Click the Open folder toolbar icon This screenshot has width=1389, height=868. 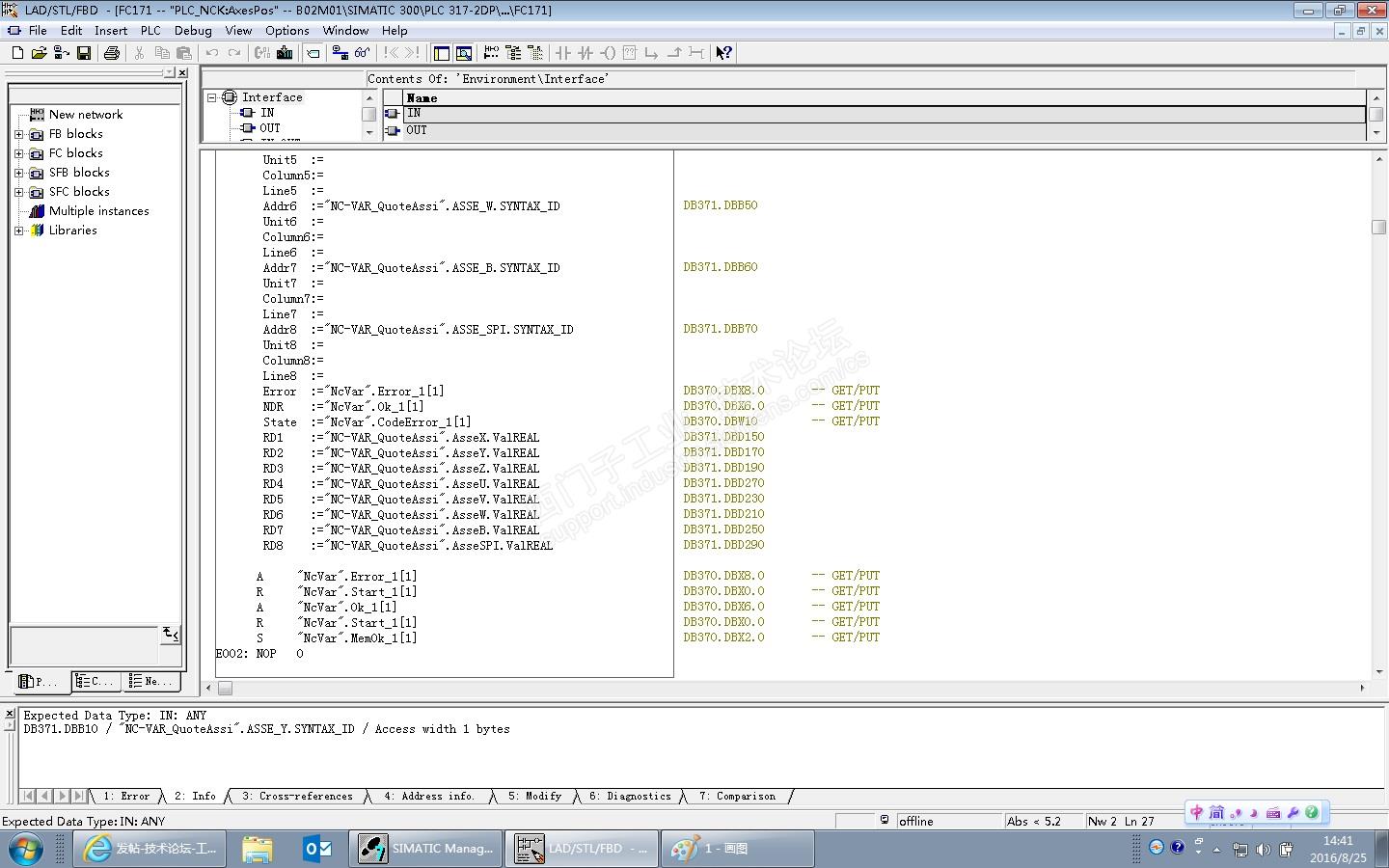point(40,53)
